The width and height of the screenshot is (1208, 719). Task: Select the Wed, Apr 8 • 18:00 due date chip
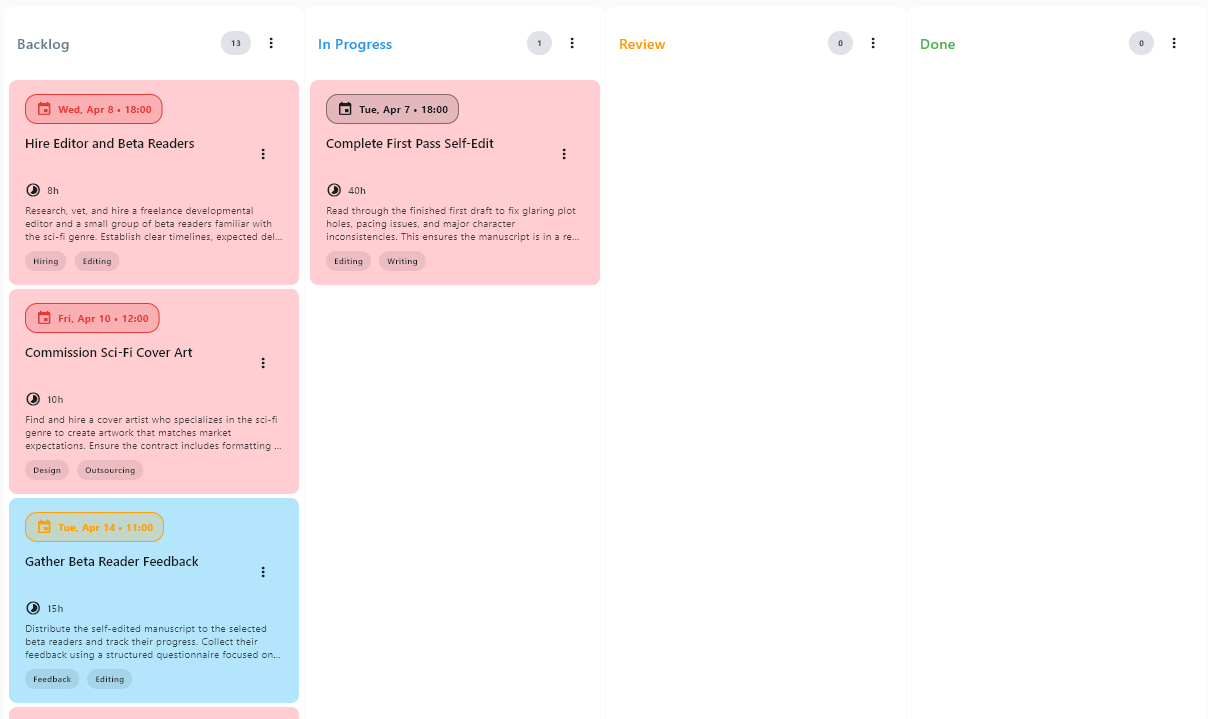pos(93,109)
